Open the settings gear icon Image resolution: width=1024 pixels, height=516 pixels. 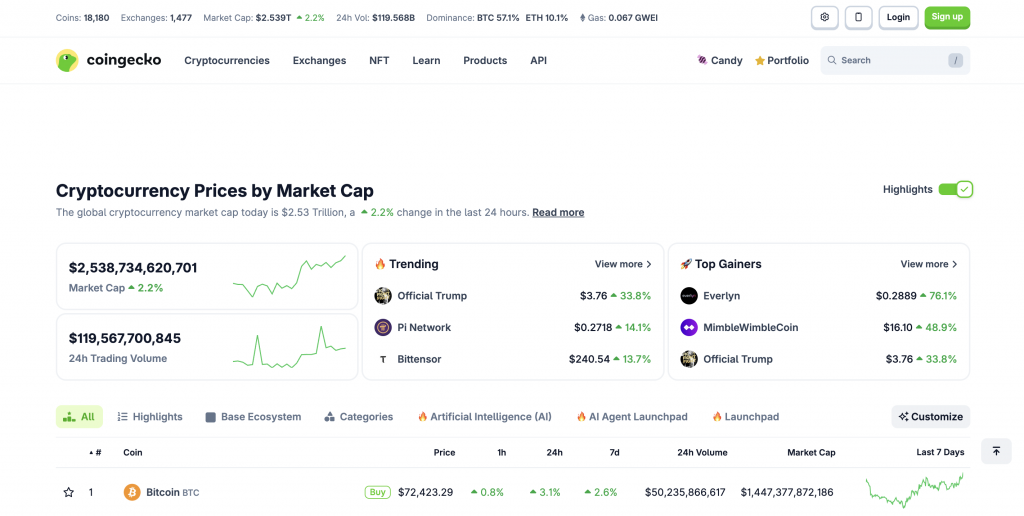coord(824,17)
